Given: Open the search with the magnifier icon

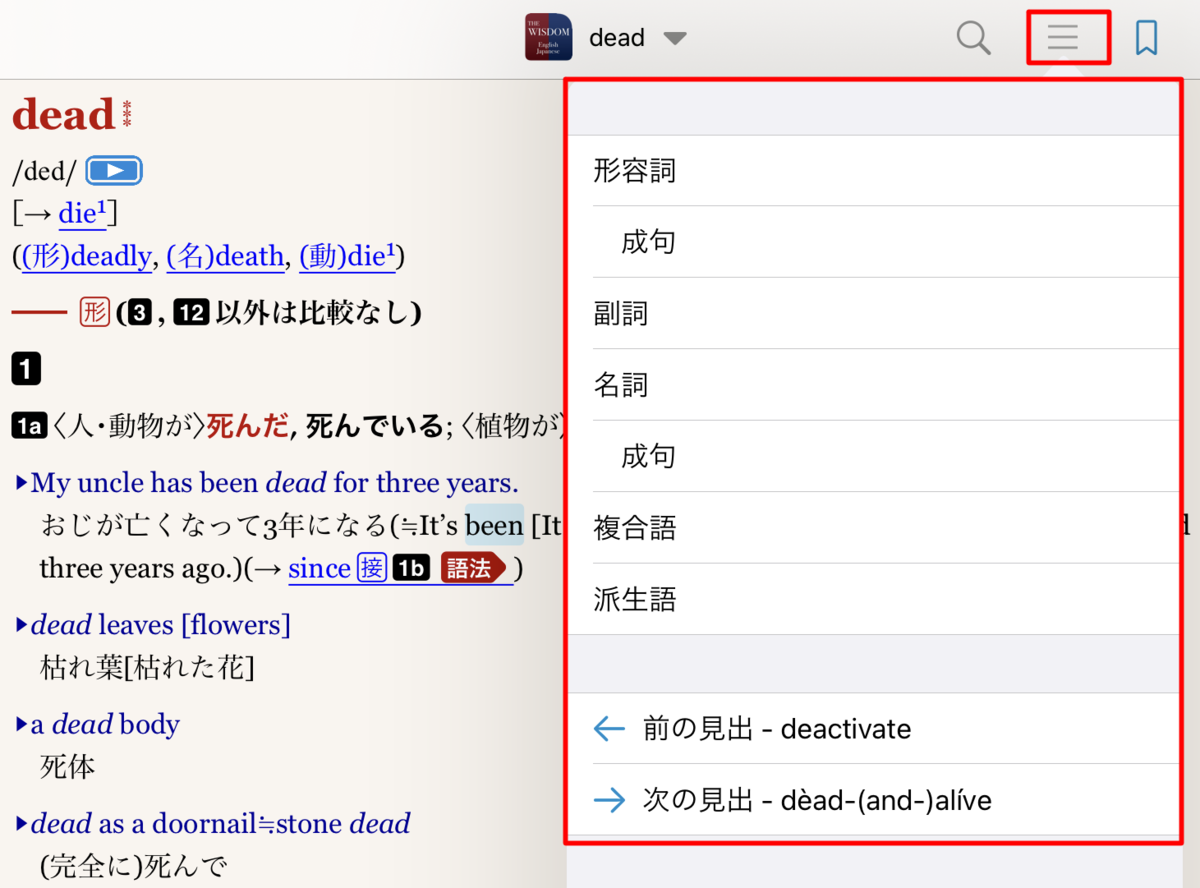Looking at the screenshot, I should tap(973, 37).
